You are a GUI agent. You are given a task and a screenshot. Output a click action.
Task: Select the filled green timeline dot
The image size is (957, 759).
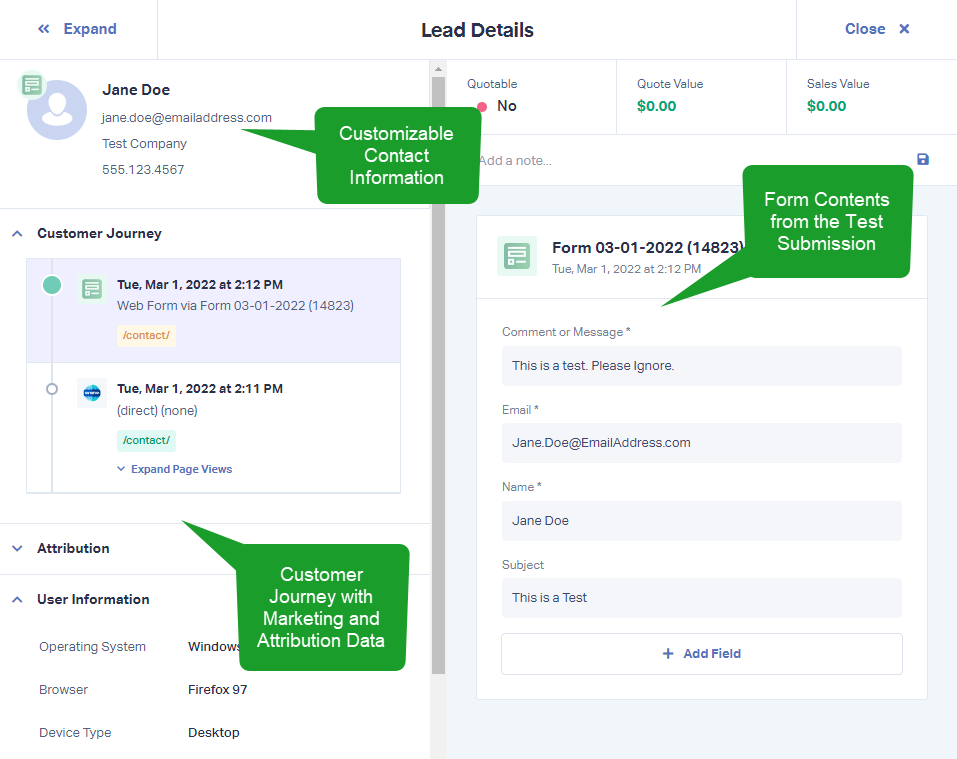(52, 285)
